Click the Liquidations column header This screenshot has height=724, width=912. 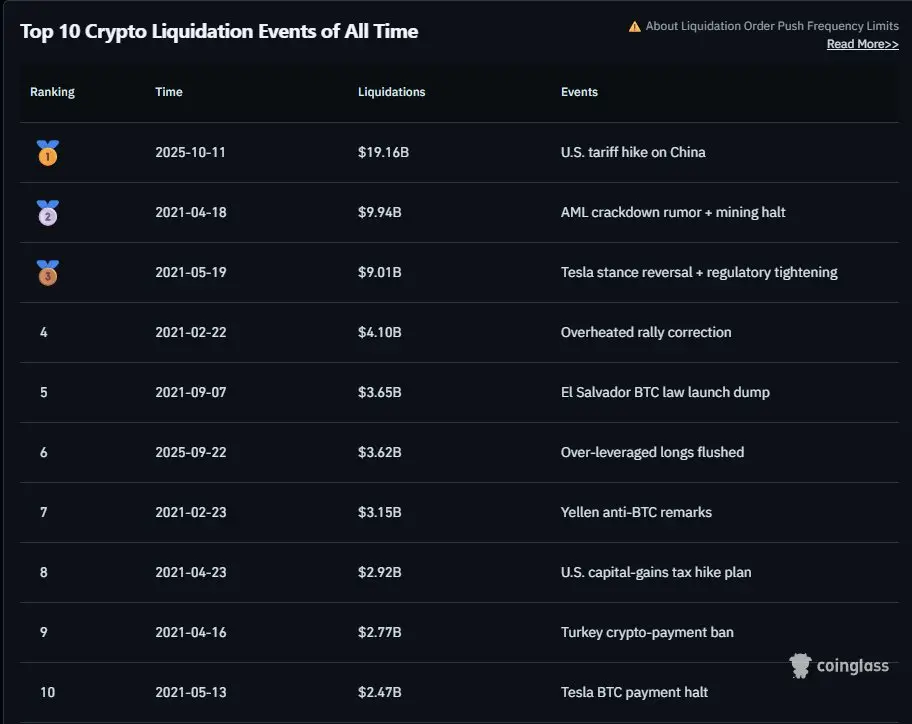coord(391,92)
